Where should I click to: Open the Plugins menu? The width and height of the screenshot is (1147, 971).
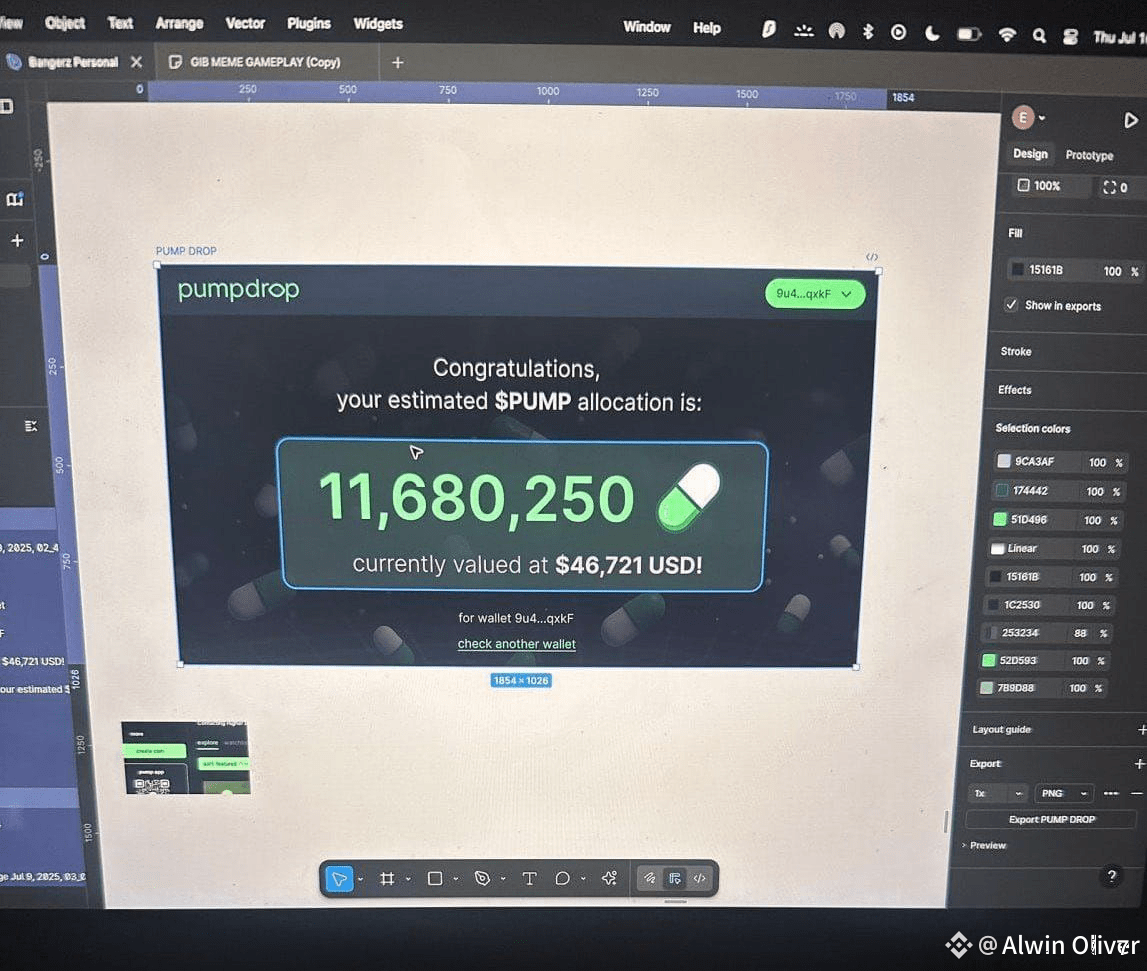309,23
